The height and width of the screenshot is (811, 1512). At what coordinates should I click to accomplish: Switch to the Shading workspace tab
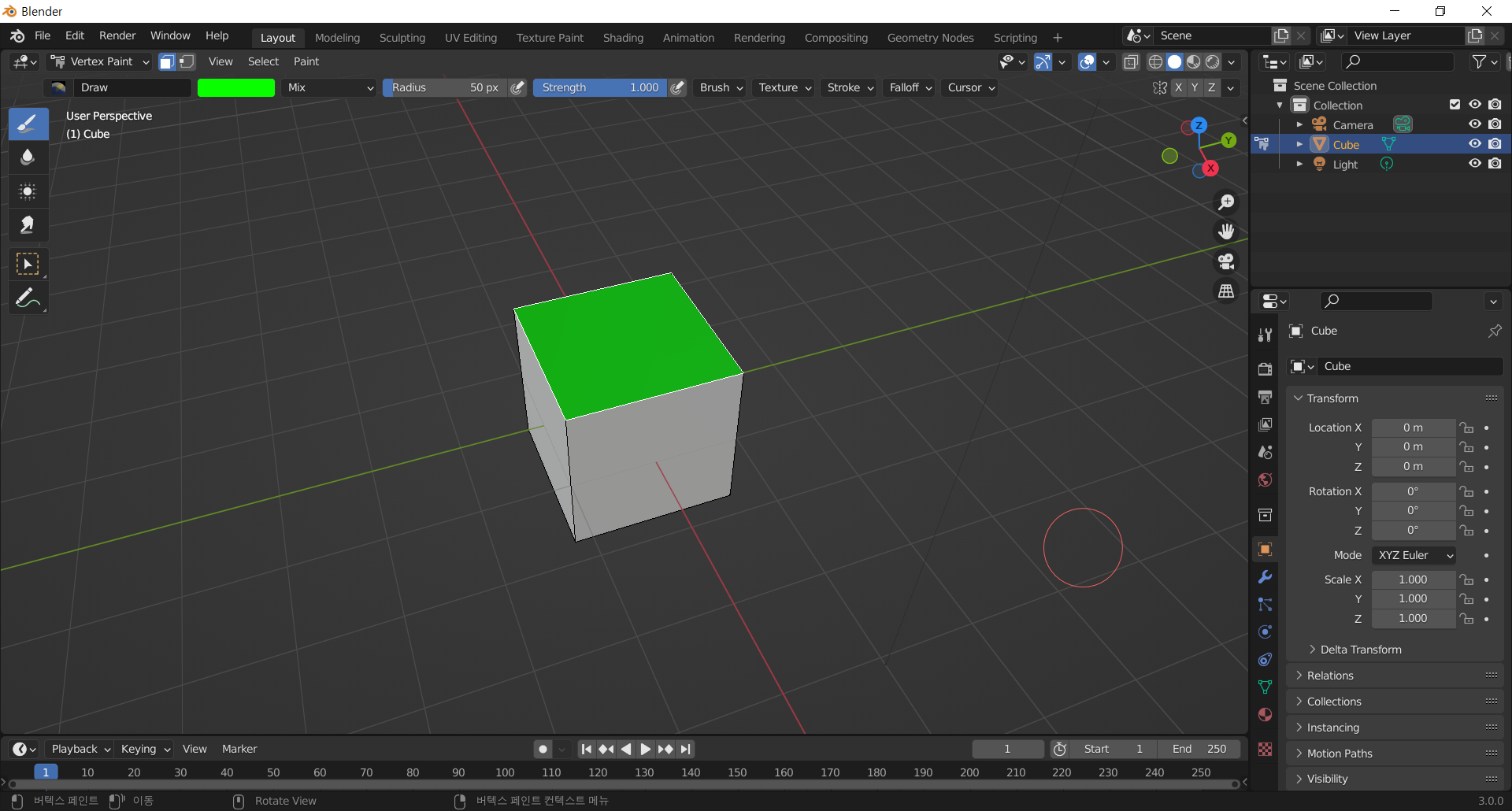pos(623,38)
